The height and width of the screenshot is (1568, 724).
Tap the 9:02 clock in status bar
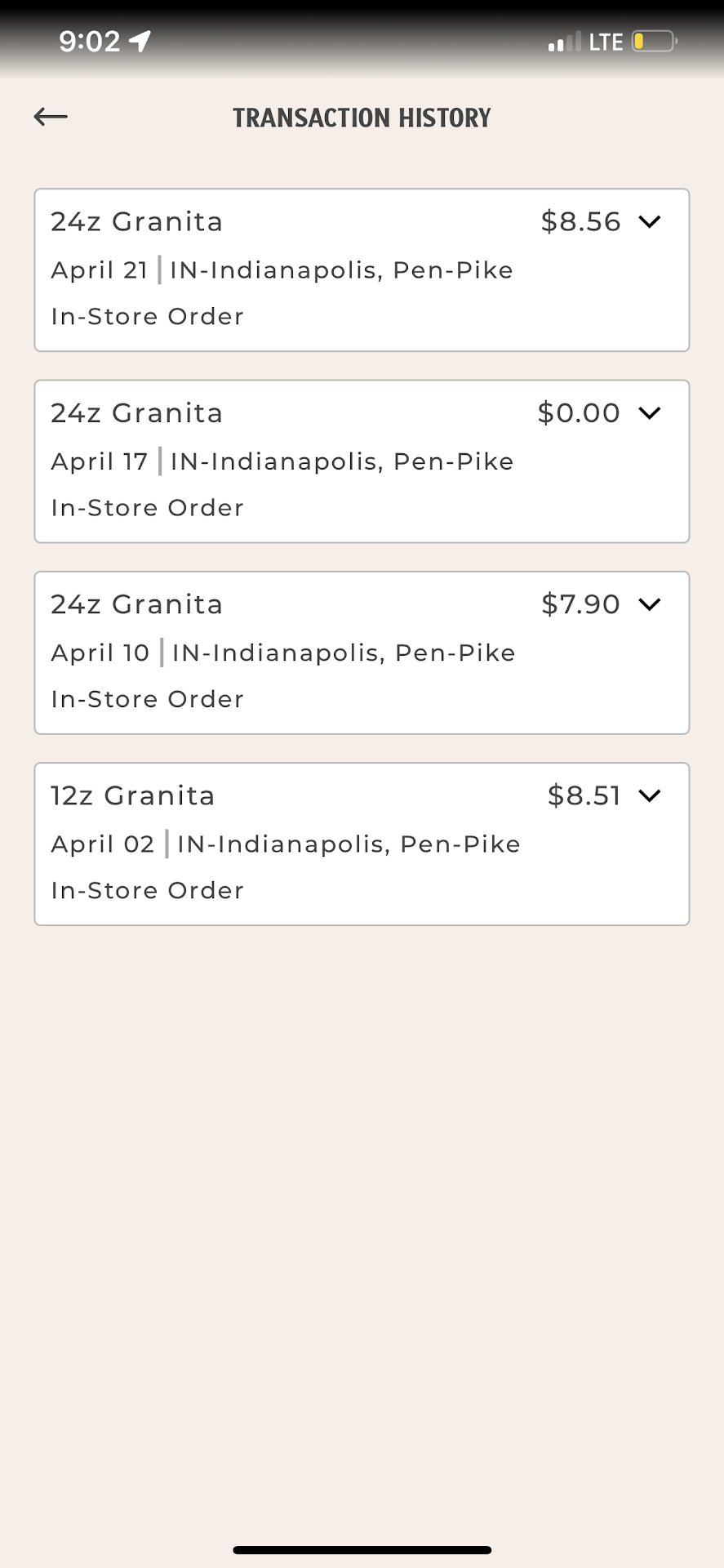pos(90,41)
